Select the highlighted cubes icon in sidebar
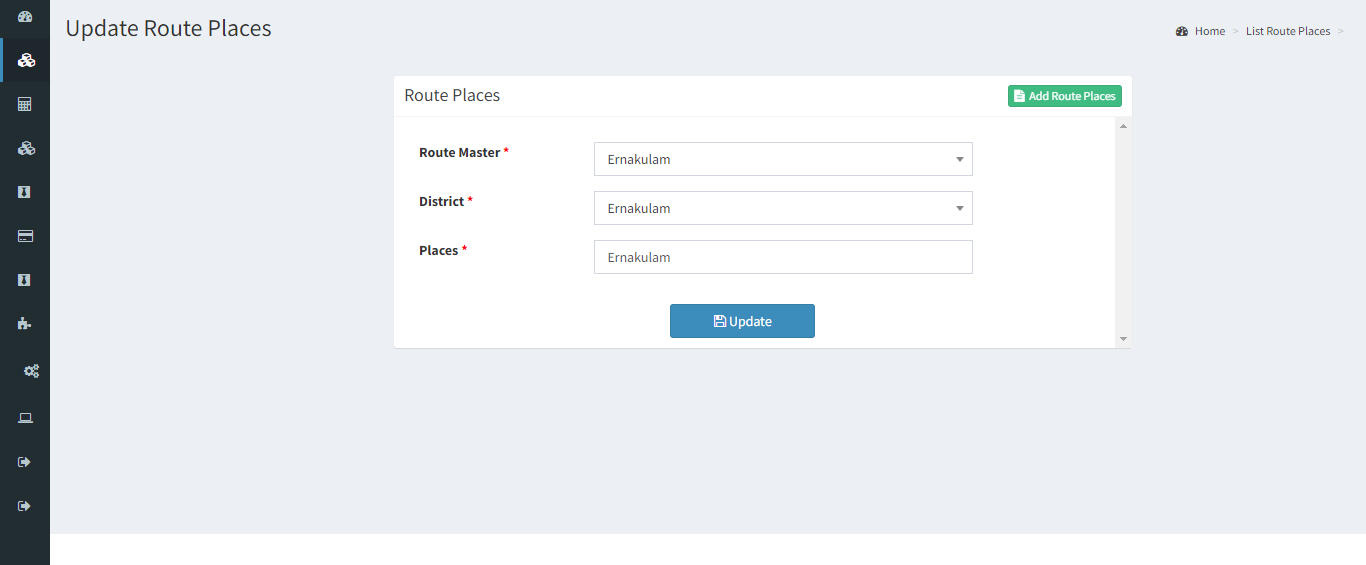The width and height of the screenshot is (1366, 565). pos(27,61)
